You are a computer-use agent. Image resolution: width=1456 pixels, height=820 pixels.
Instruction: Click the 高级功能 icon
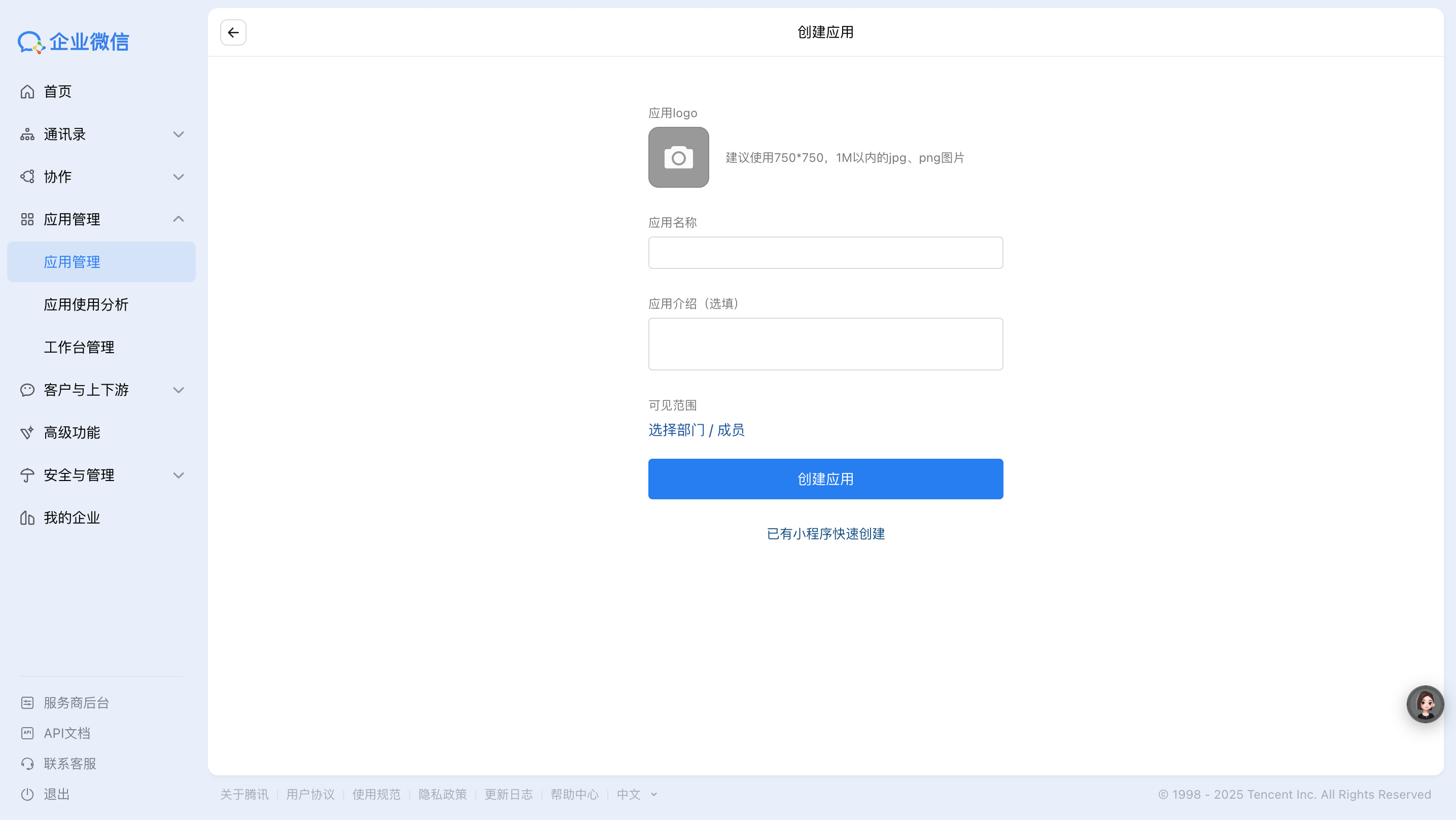point(27,433)
